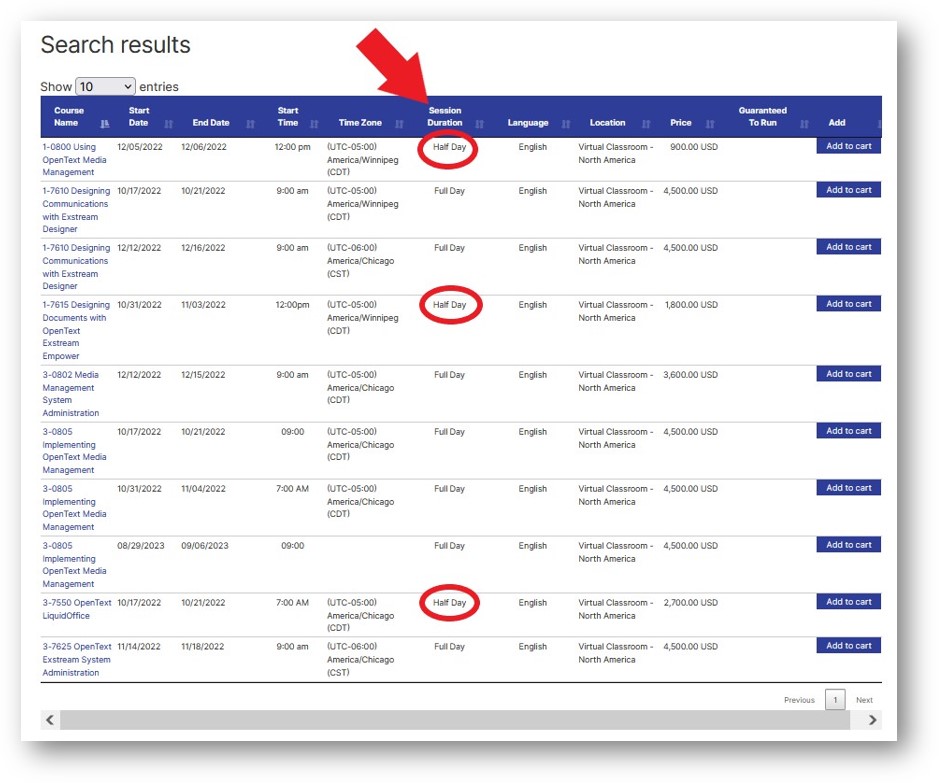Add 12/12/2022 Exstream Designer course to cart
The image size is (939, 783).
[849, 247]
